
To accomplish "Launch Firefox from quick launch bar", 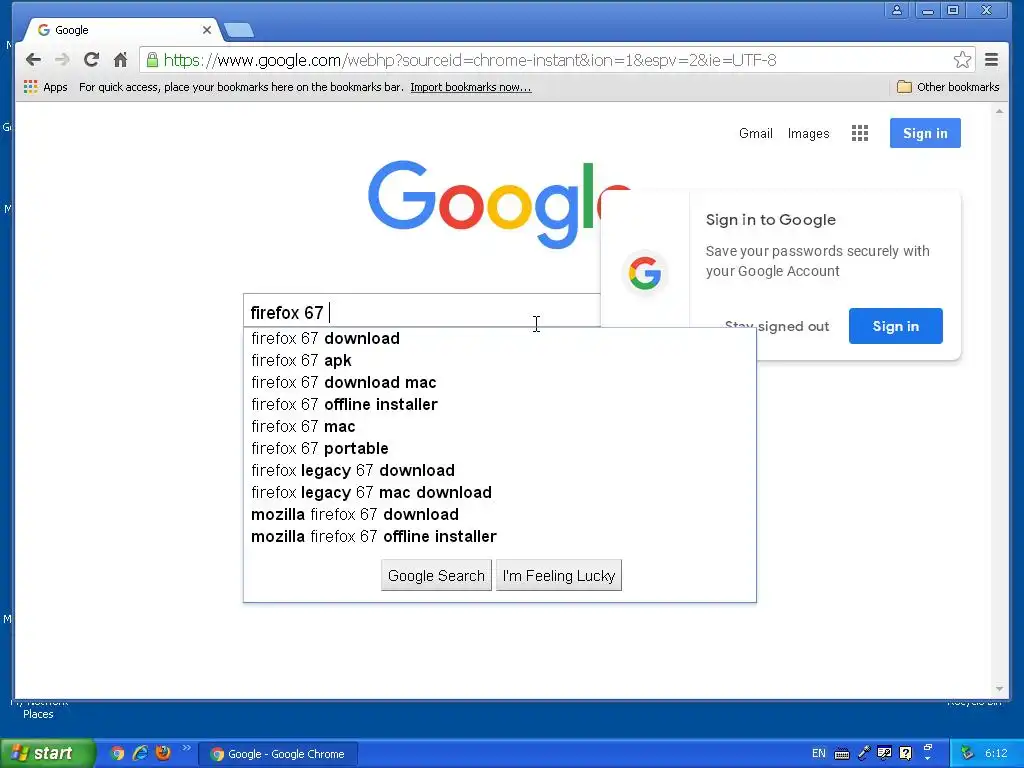I will pyautogui.click(x=163, y=753).
